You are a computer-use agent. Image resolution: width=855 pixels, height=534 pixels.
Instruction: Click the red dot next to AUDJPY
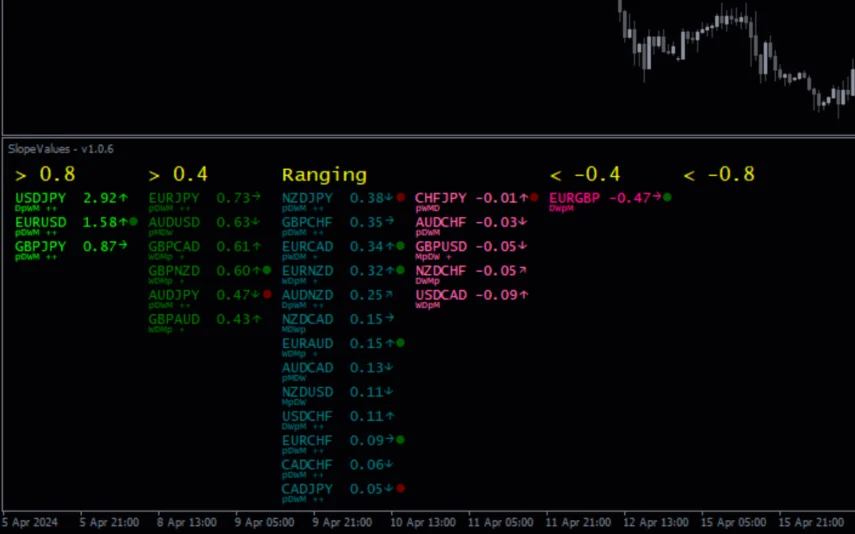tap(267, 295)
